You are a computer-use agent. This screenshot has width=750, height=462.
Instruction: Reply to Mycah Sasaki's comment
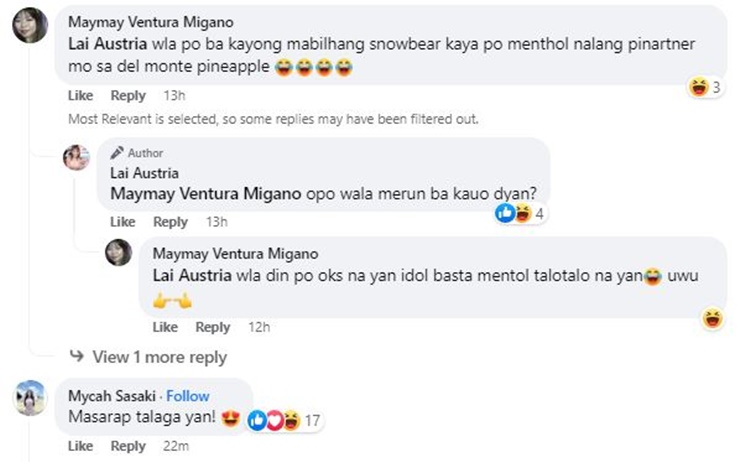tap(128, 447)
